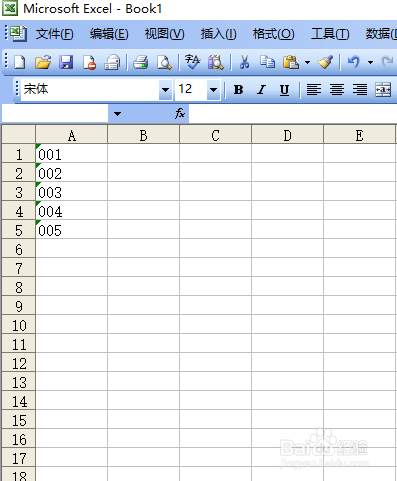Click Merge and Center icon

[x=383, y=90]
